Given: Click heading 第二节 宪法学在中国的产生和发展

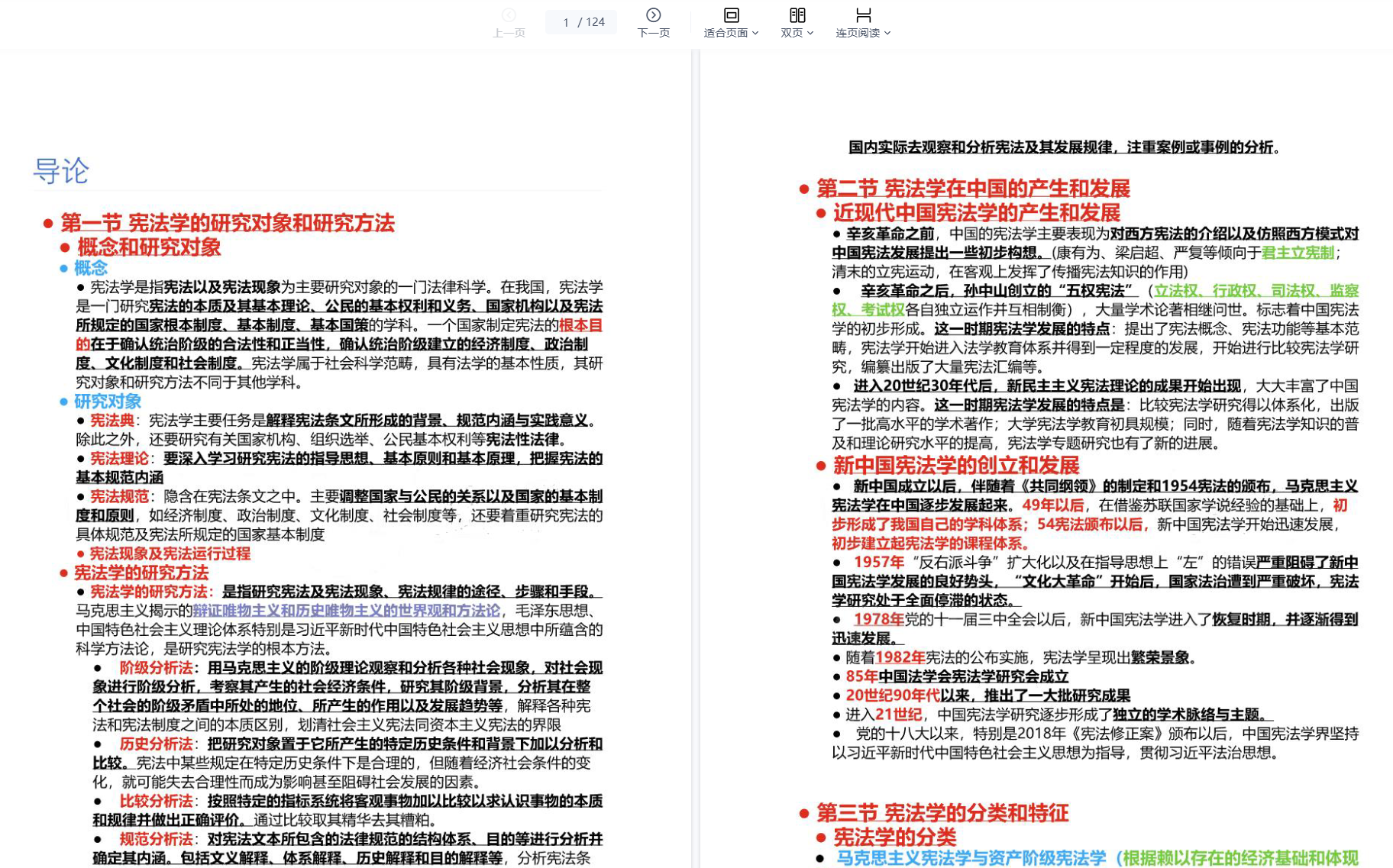Looking at the screenshot, I should click(x=973, y=189).
